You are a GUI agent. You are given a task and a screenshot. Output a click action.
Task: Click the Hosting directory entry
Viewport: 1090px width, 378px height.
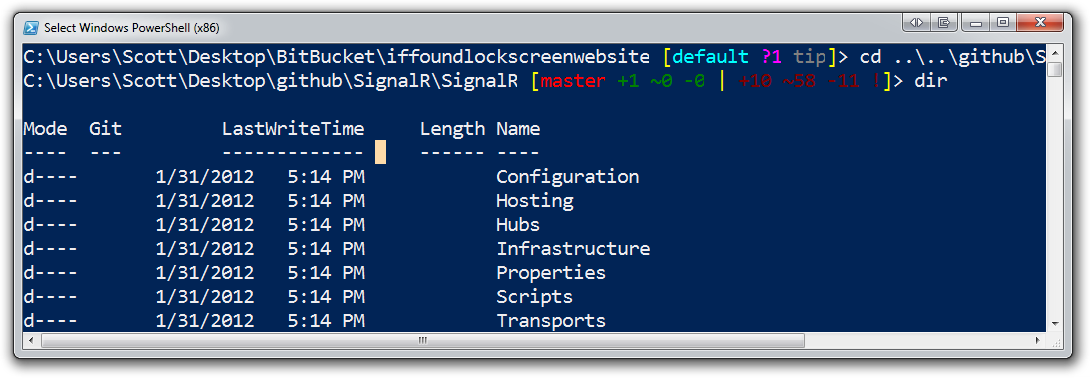coord(535,201)
